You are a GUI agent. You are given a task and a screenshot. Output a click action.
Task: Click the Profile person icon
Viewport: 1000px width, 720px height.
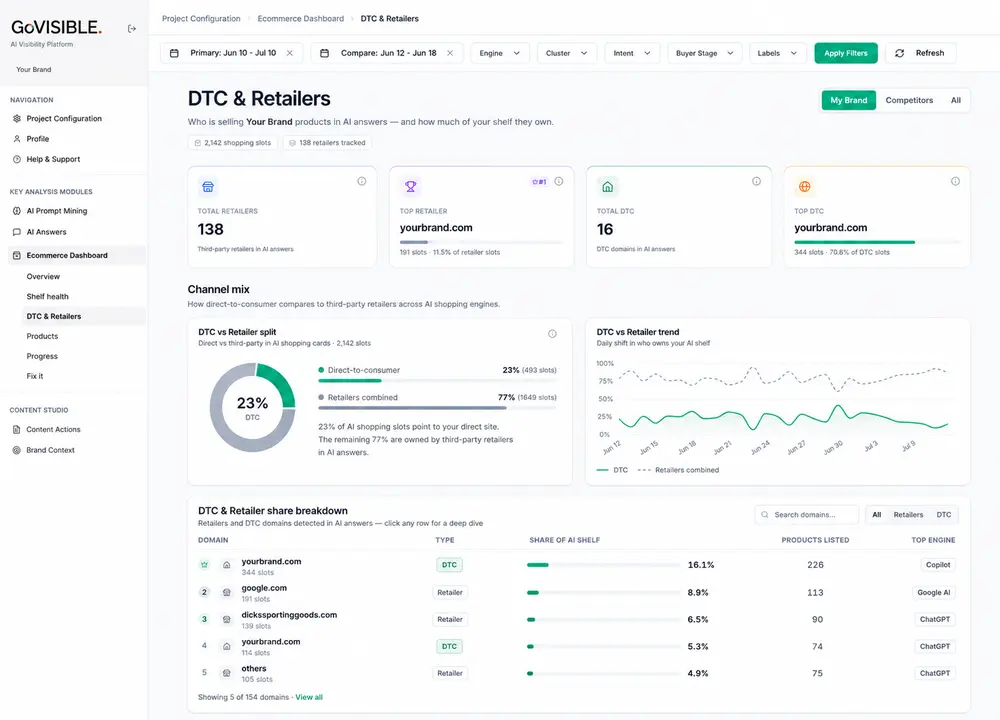click(x=17, y=139)
